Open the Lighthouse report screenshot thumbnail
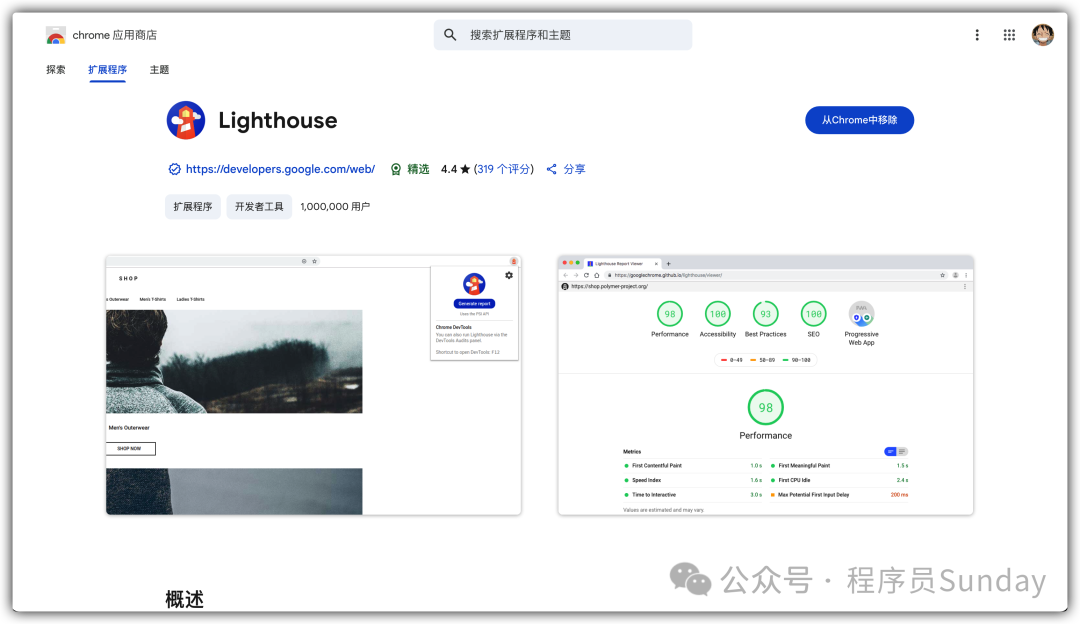 coord(765,385)
